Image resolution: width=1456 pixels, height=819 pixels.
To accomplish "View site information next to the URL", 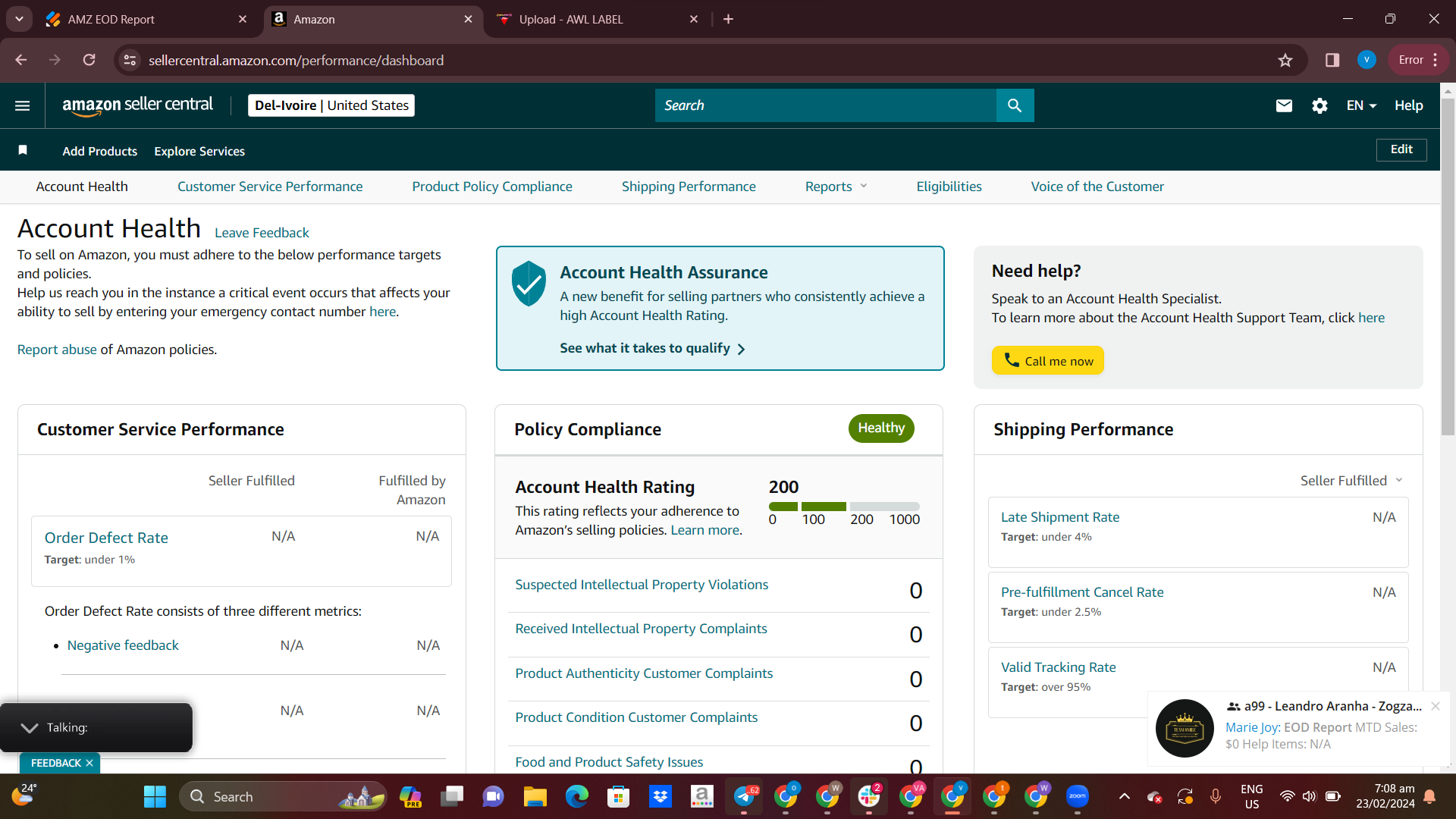I will pos(130,60).
